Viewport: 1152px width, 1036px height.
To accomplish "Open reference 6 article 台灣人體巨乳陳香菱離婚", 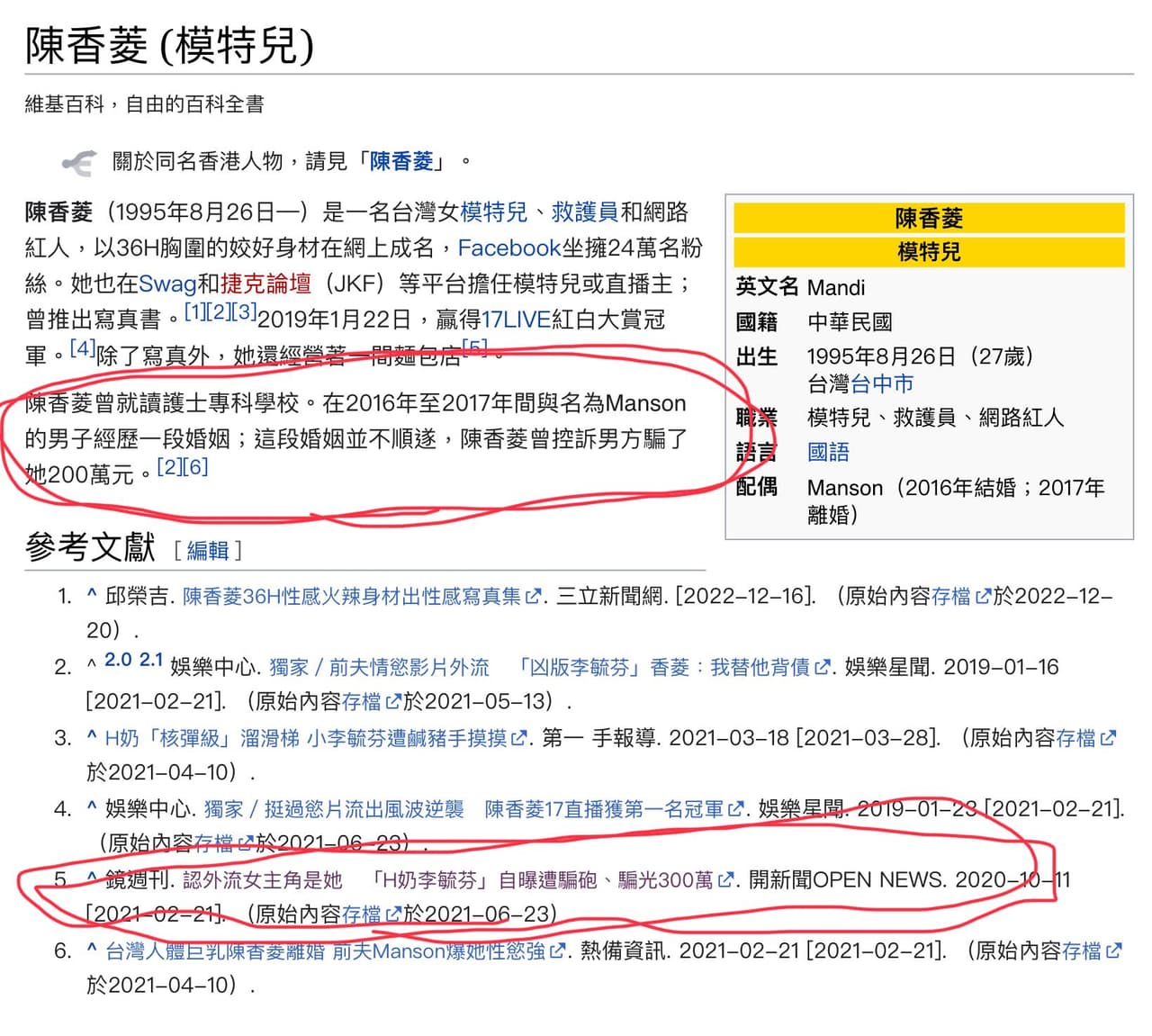I will [325, 950].
